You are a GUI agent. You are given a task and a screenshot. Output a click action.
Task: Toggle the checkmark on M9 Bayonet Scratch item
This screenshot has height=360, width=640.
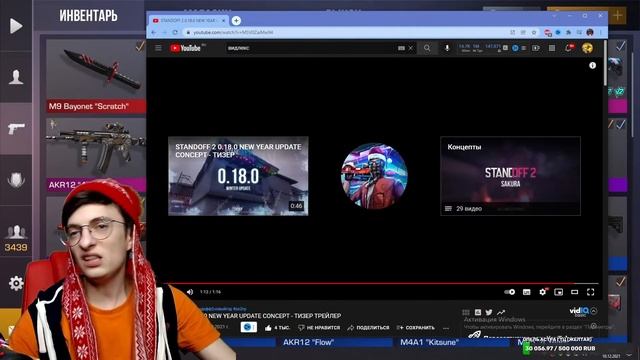tap(140, 47)
